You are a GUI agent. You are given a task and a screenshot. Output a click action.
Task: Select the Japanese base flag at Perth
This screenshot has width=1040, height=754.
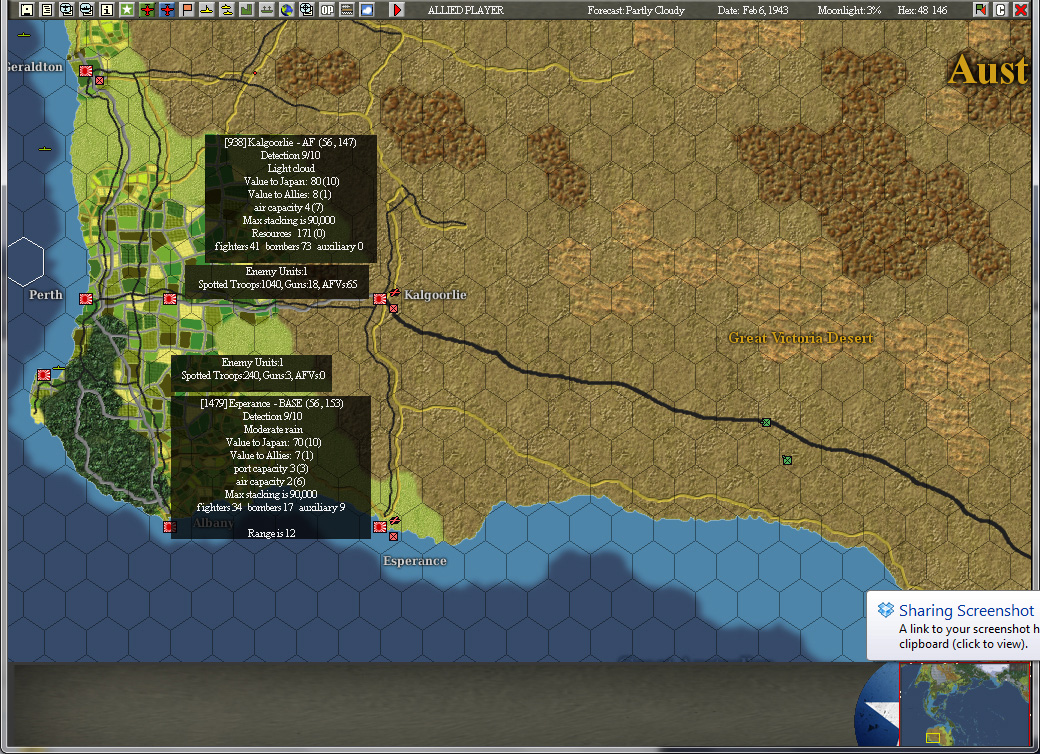pyautogui.click(x=86, y=299)
